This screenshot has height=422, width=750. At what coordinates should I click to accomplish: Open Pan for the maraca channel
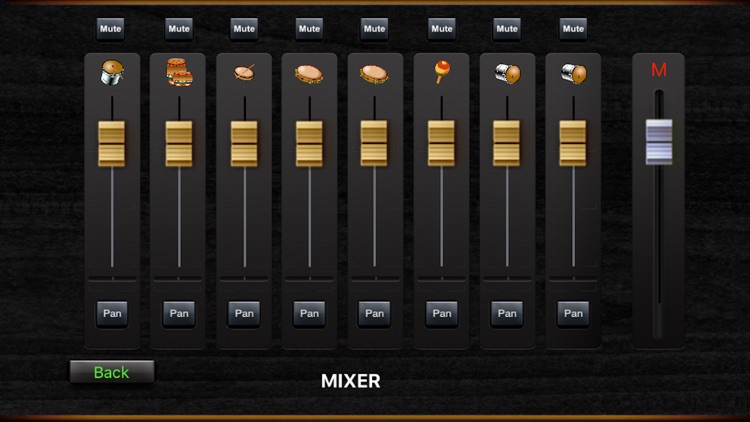tap(441, 313)
